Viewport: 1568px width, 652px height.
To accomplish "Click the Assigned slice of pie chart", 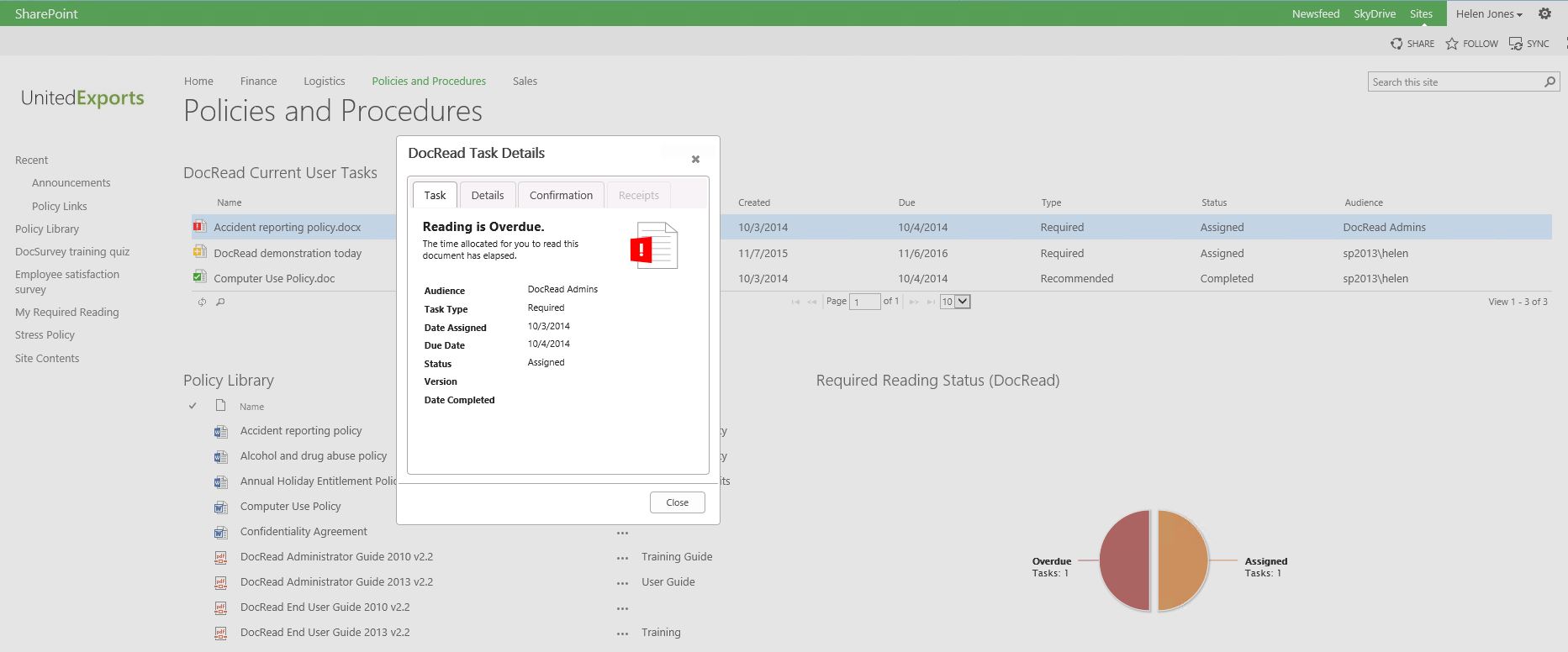I will click(x=1182, y=560).
